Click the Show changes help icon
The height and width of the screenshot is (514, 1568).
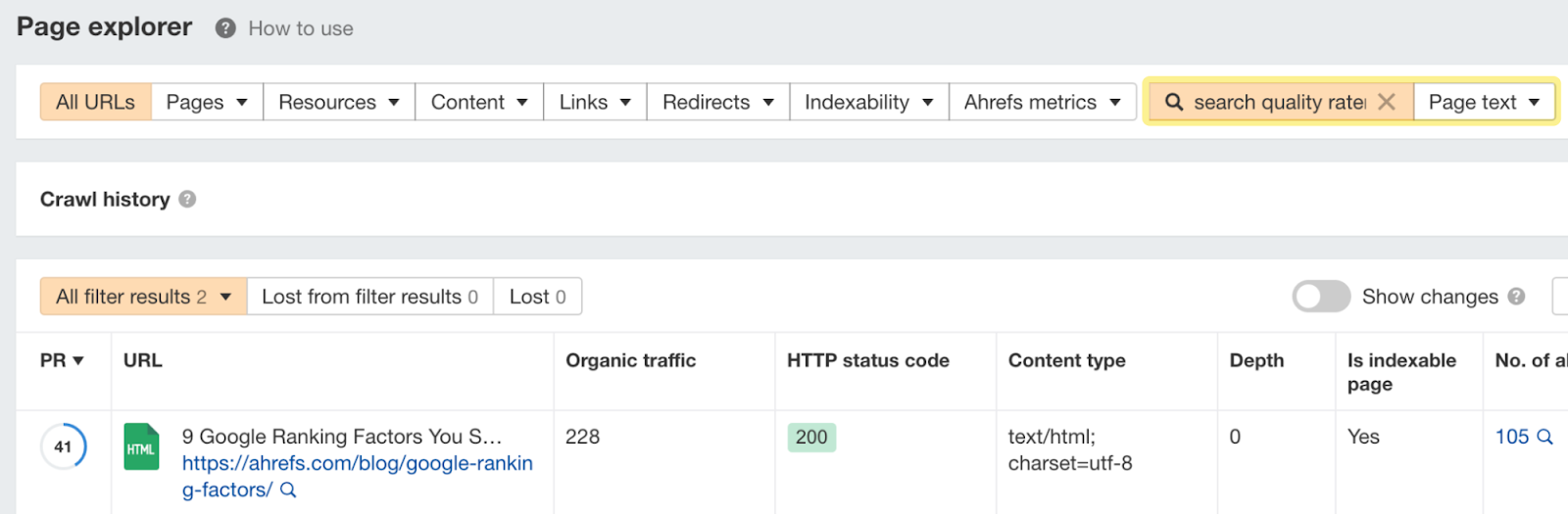[x=1516, y=297]
